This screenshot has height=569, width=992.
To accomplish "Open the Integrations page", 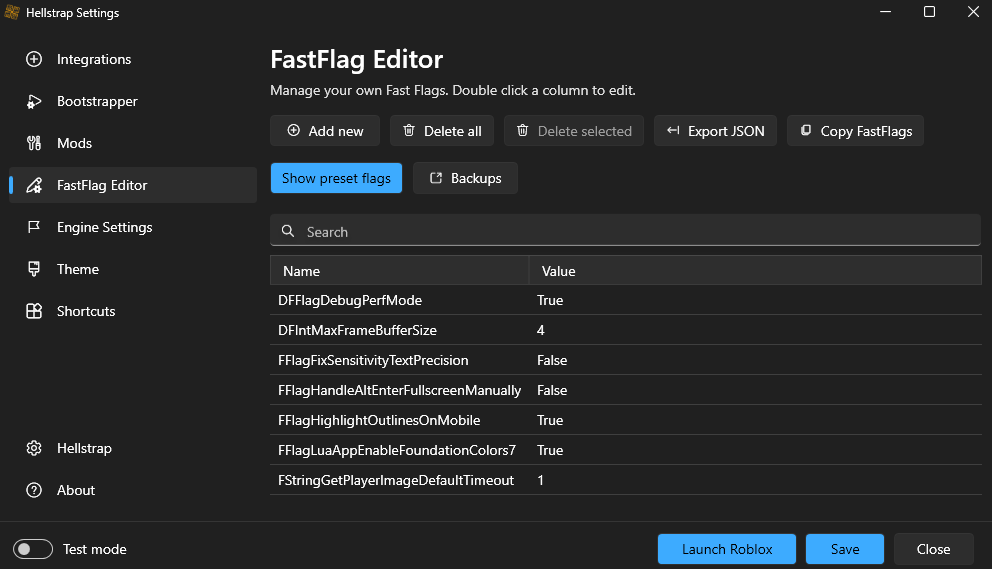I will pyautogui.click(x=133, y=59).
